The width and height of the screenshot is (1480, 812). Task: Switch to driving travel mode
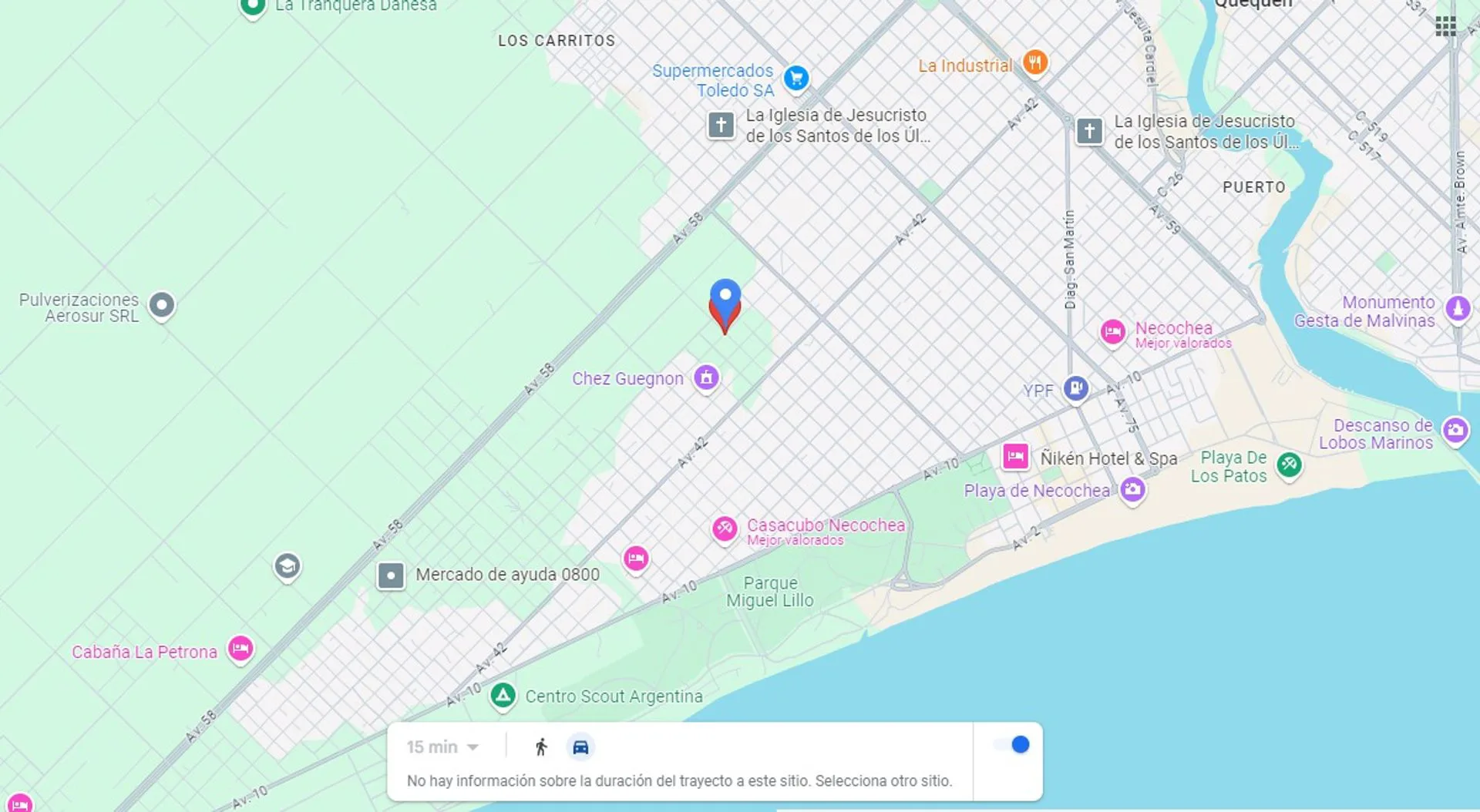point(580,747)
